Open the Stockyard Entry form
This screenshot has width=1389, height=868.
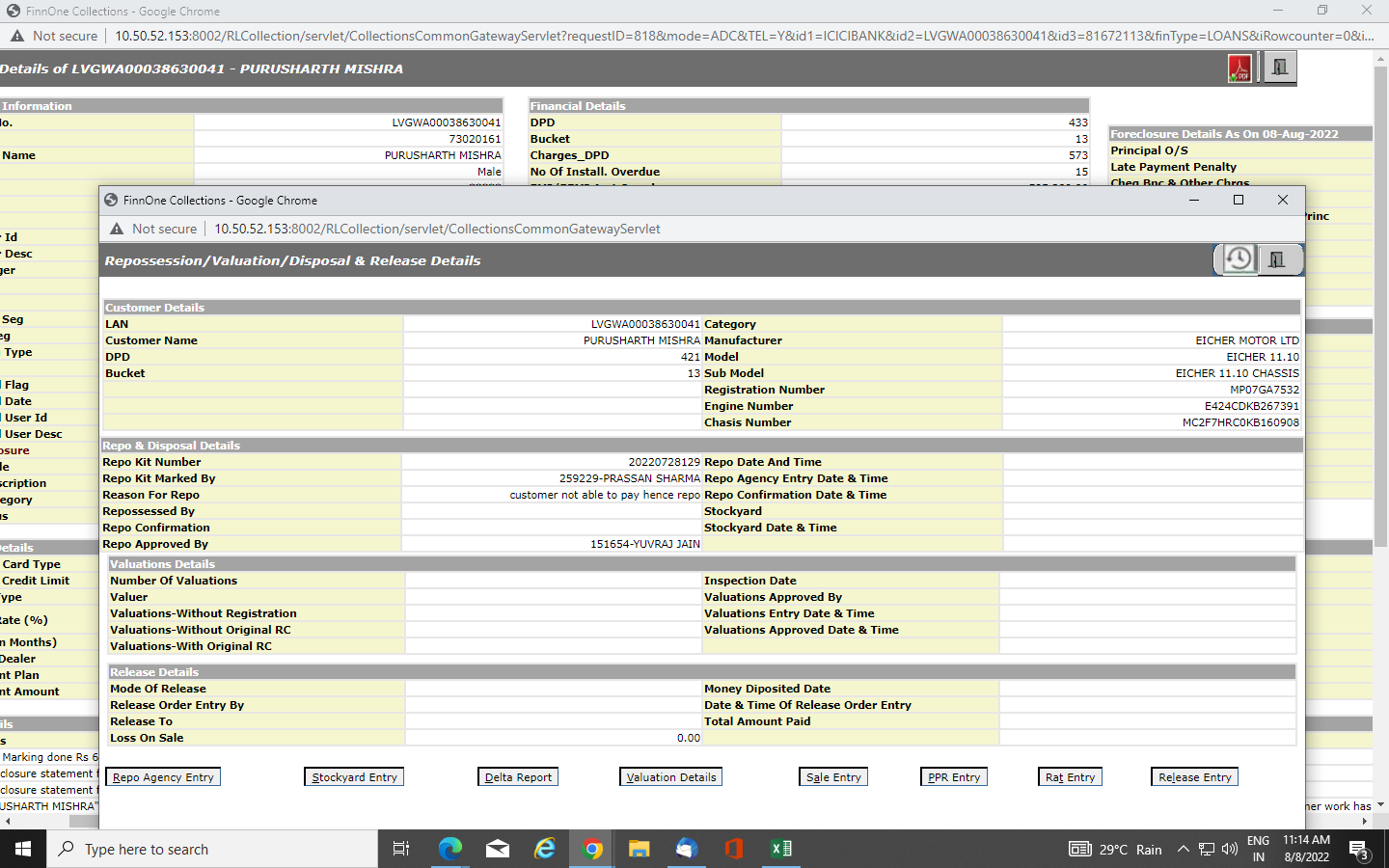click(x=354, y=777)
